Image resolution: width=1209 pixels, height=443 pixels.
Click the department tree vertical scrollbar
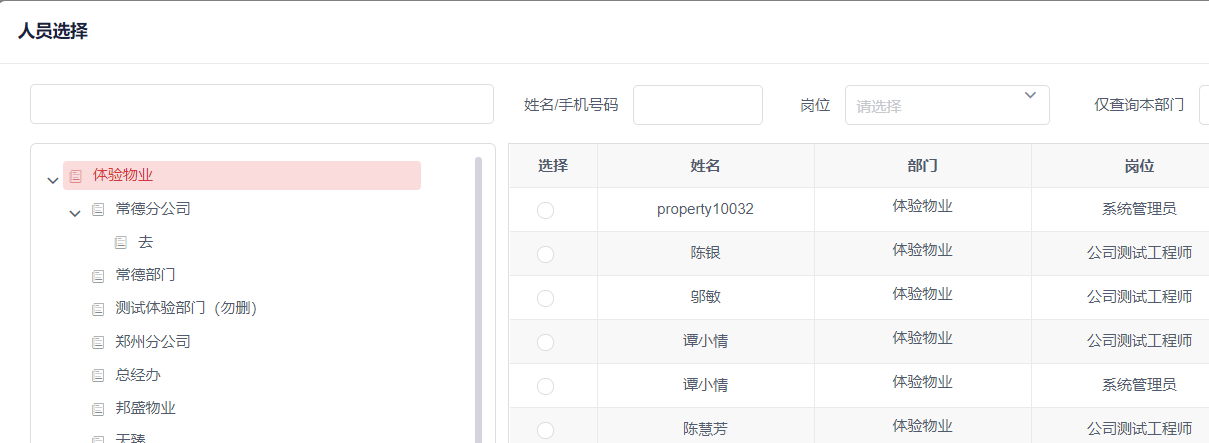coord(478,300)
